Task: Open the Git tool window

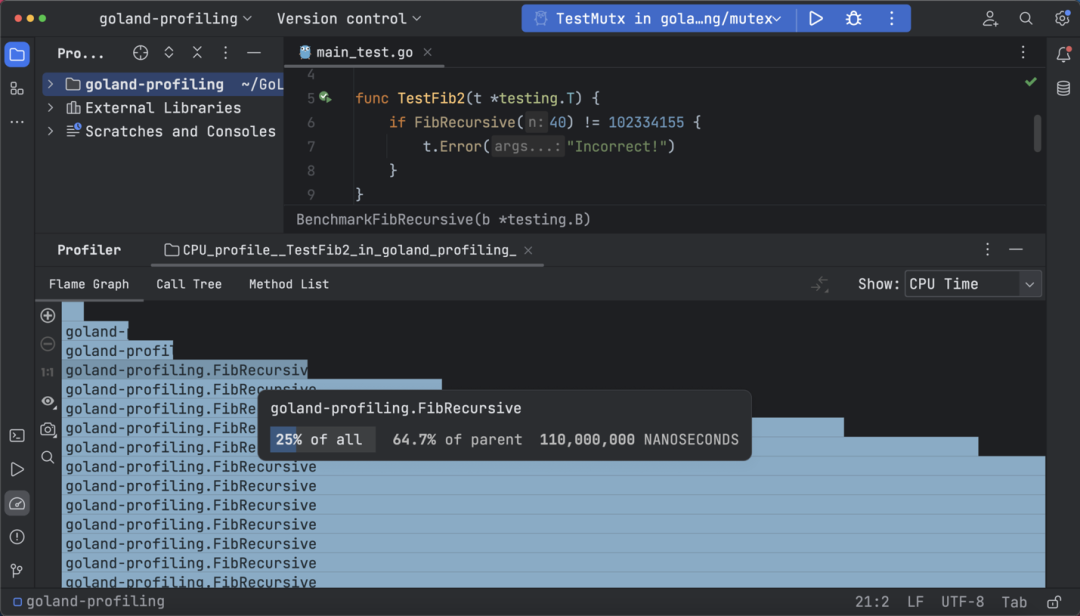Action: pos(17,571)
